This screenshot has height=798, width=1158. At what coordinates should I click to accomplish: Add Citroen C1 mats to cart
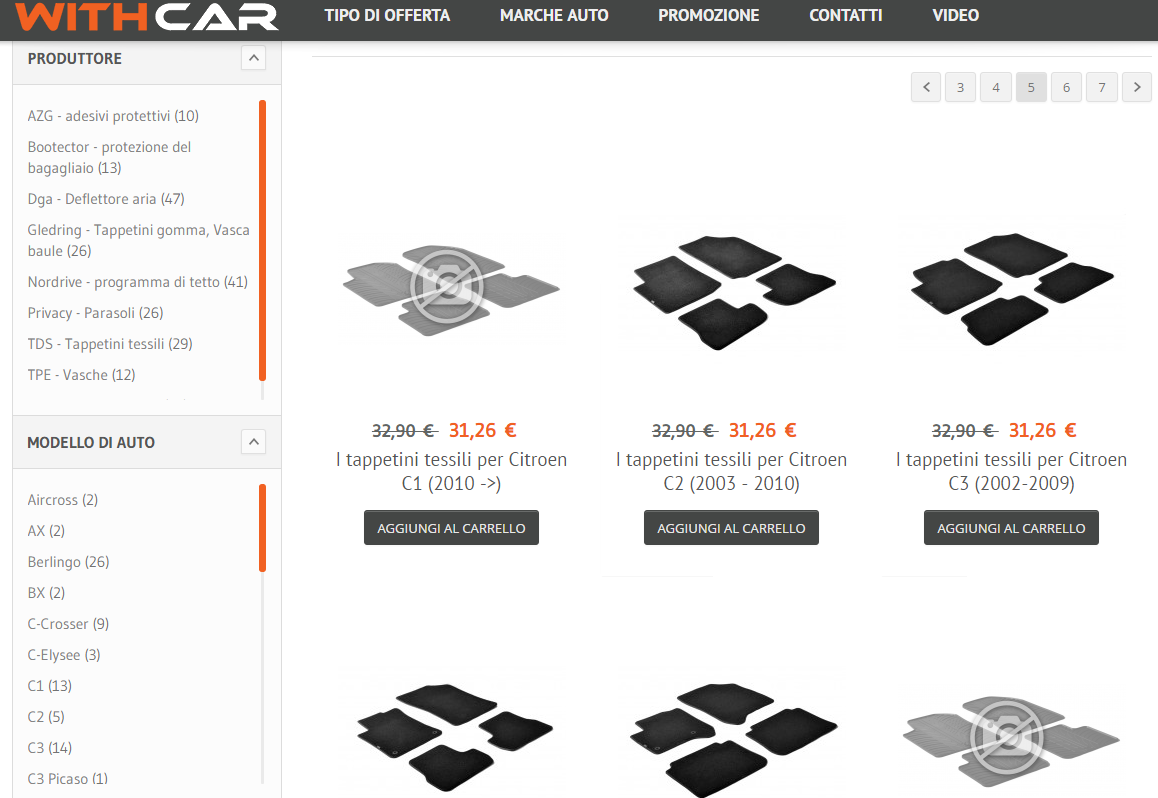point(451,528)
